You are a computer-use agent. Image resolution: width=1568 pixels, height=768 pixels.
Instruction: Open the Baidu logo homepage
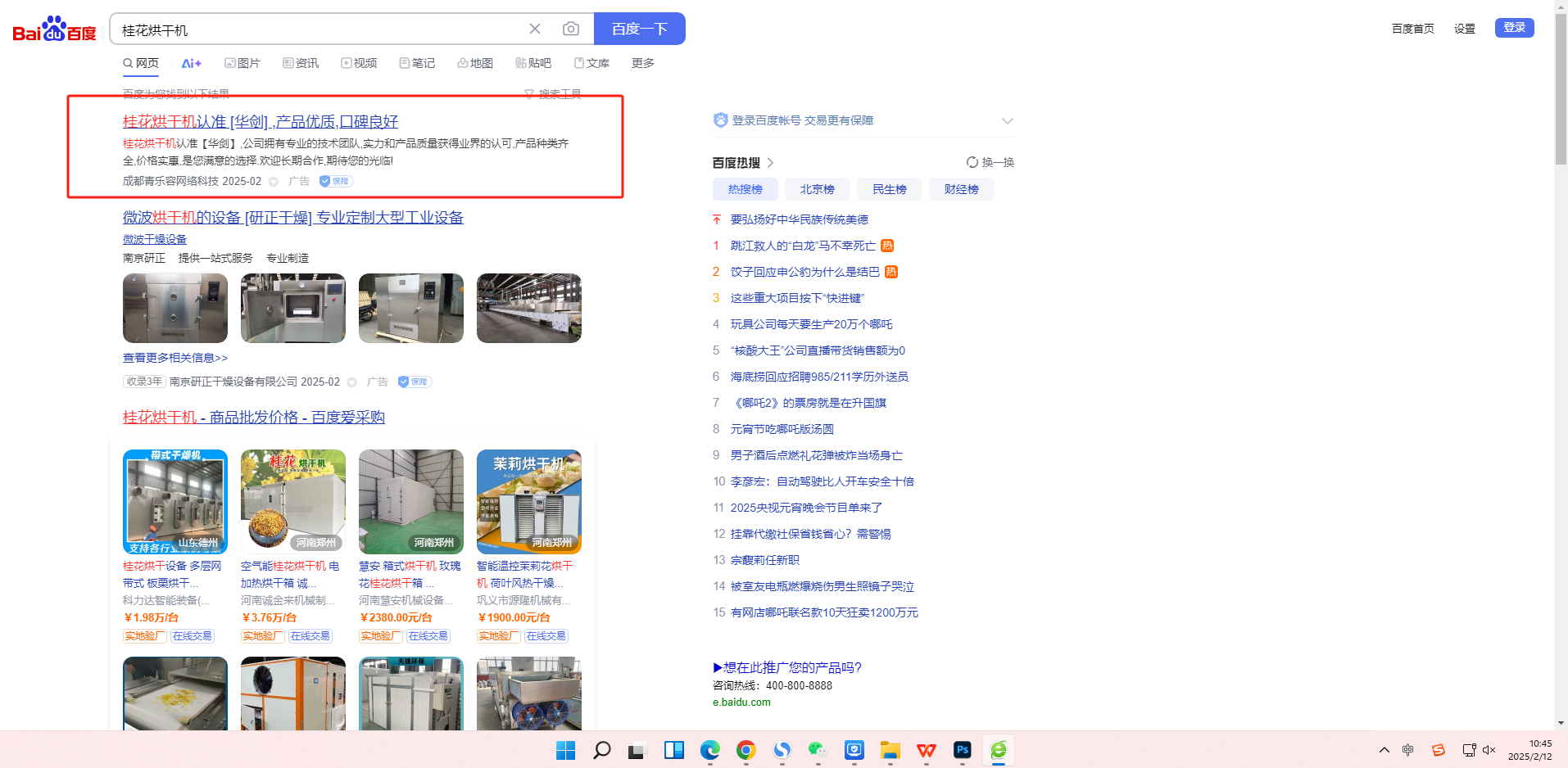tap(54, 29)
